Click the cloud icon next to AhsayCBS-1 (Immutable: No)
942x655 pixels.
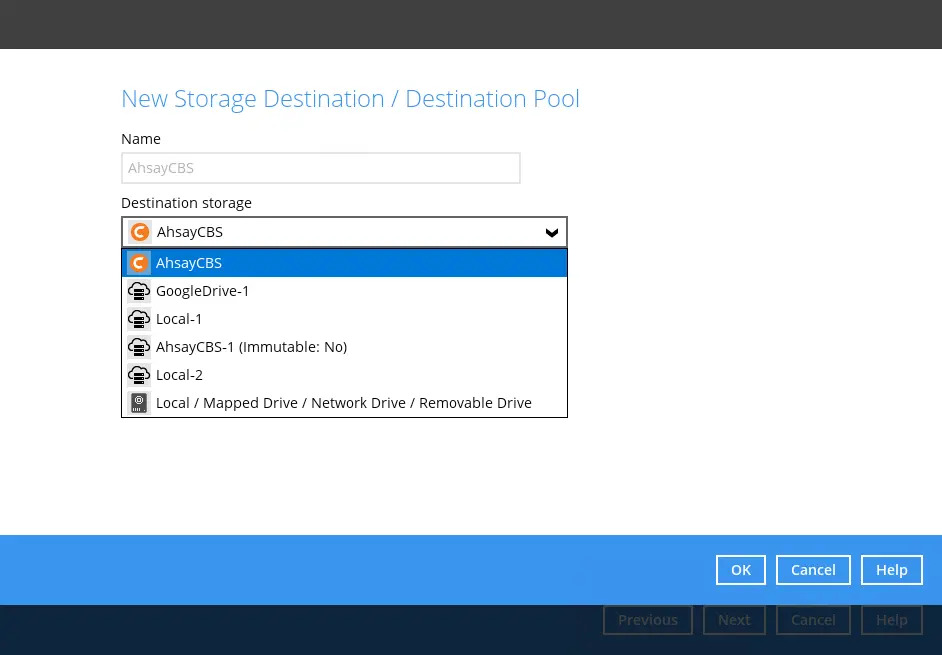tap(139, 347)
